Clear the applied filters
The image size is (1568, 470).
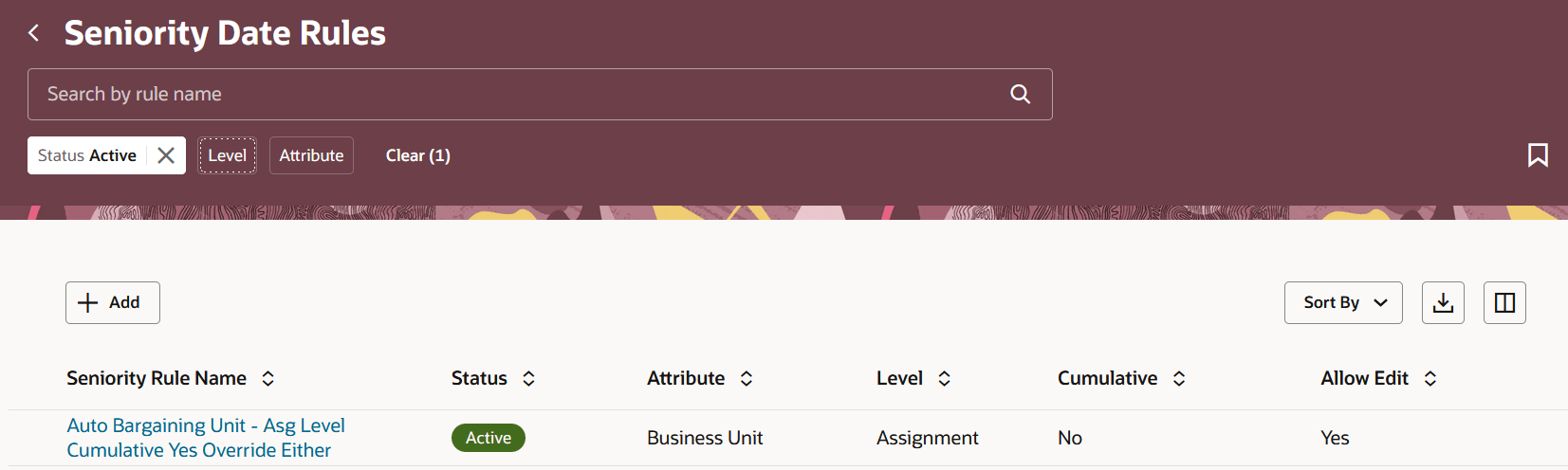417,155
